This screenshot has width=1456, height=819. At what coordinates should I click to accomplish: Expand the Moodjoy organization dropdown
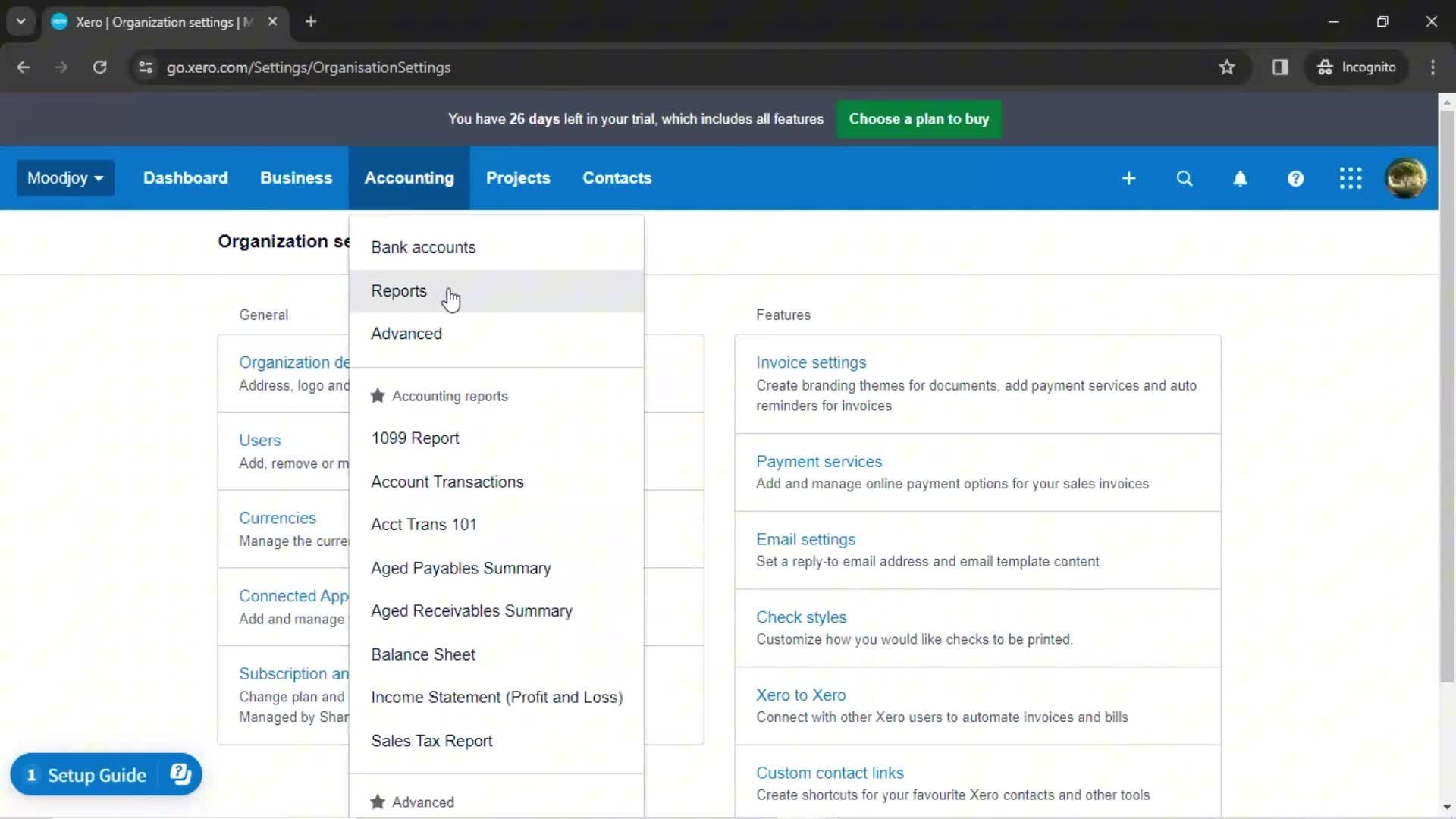pos(65,178)
